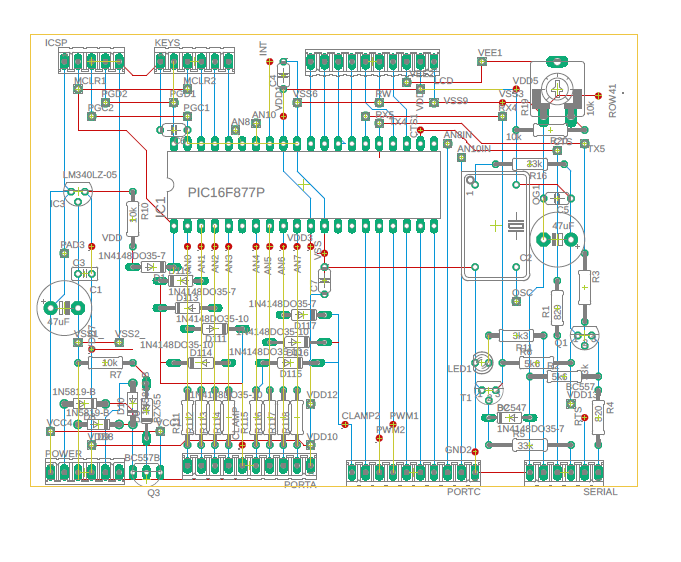
Task: Click the VSS2_ label
Action: point(129,334)
